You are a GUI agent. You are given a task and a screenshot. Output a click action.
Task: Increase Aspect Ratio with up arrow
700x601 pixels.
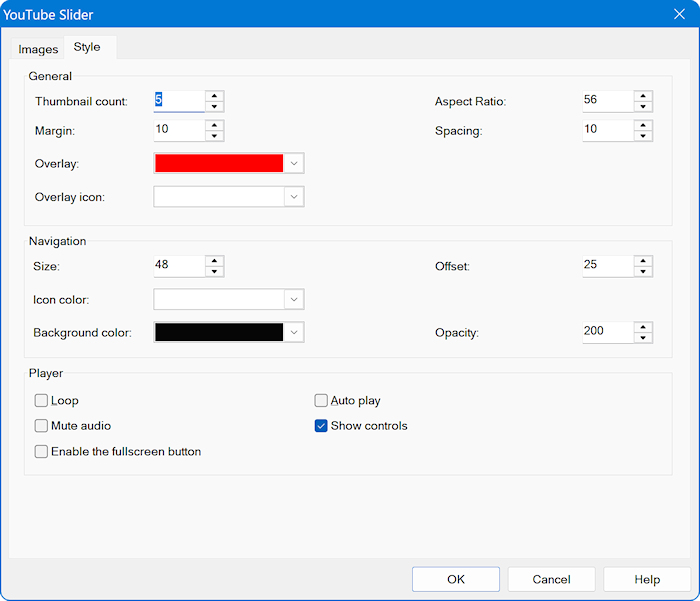(x=643, y=96)
